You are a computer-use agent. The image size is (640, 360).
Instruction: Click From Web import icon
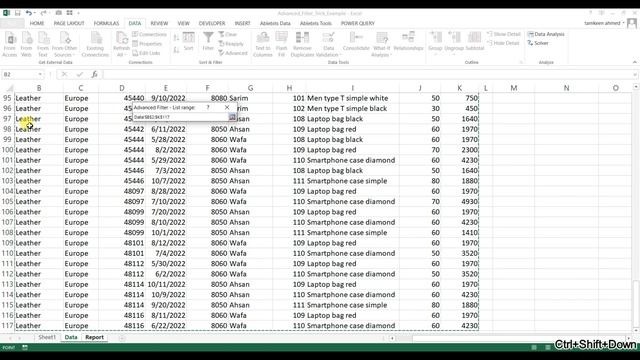27,44
